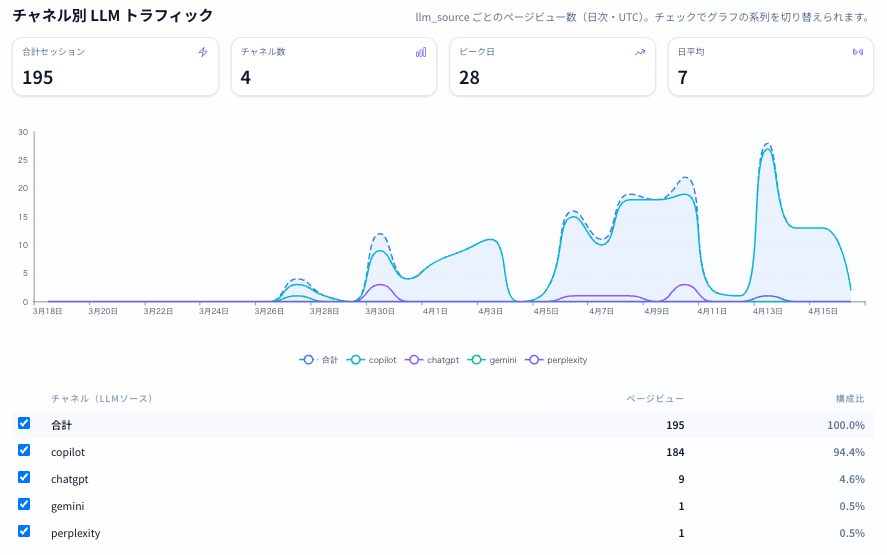Click the perplexity channel name in table

coord(75,534)
